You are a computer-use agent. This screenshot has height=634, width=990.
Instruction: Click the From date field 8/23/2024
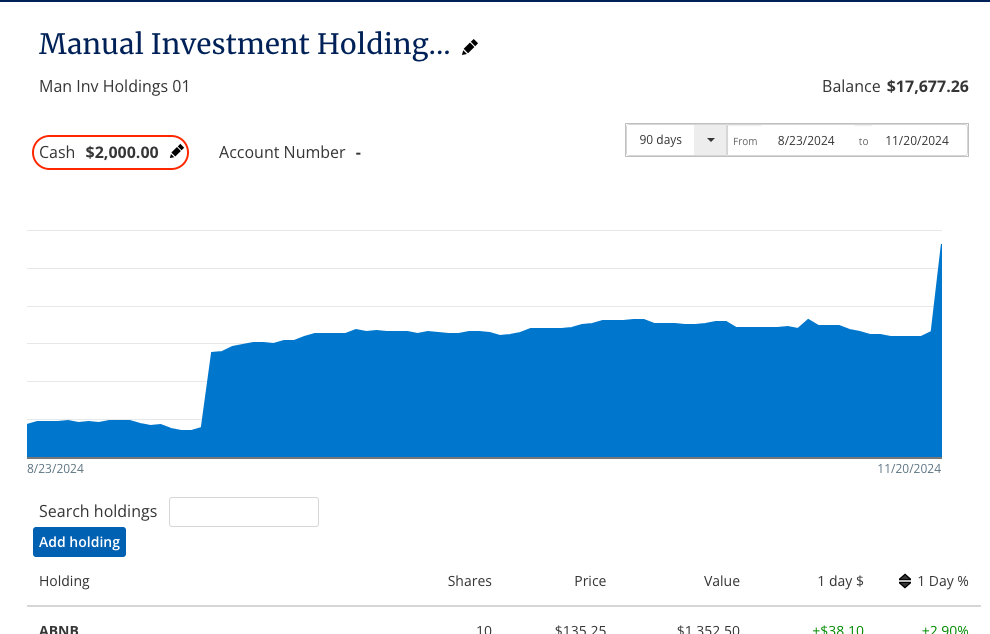click(806, 141)
